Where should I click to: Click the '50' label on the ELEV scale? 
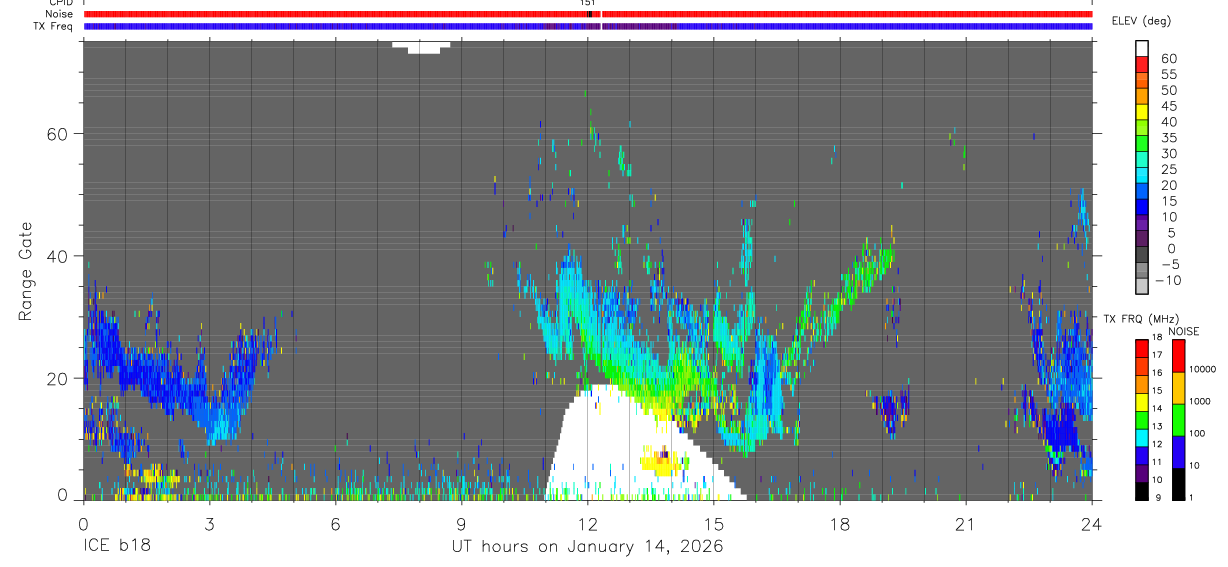click(1168, 90)
